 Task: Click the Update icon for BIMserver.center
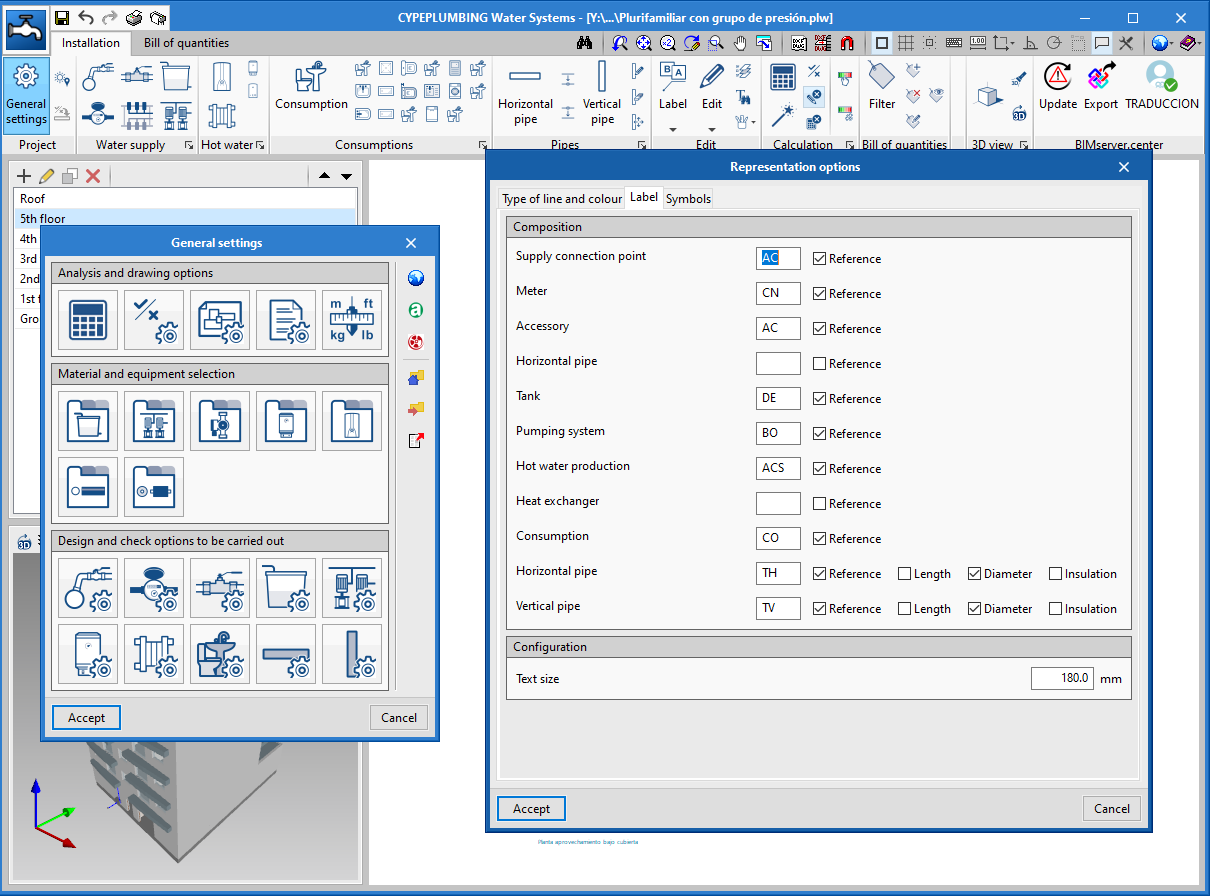click(1058, 86)
